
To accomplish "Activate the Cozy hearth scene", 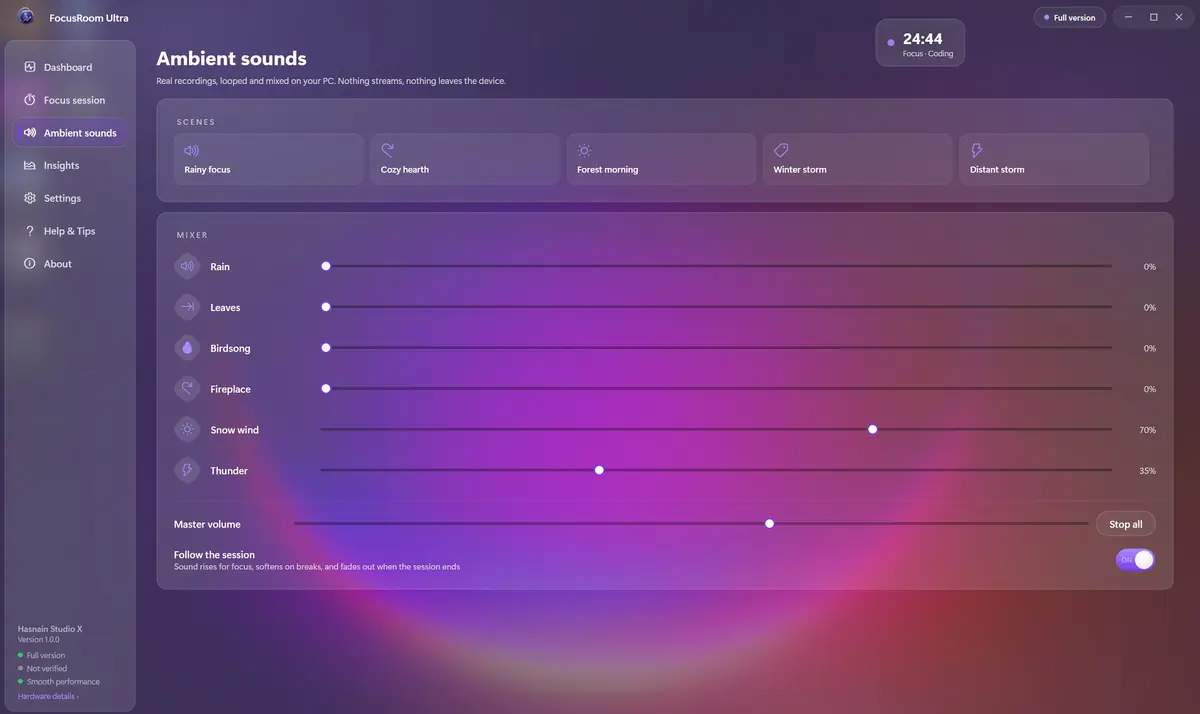I will [x=465, y=159].
